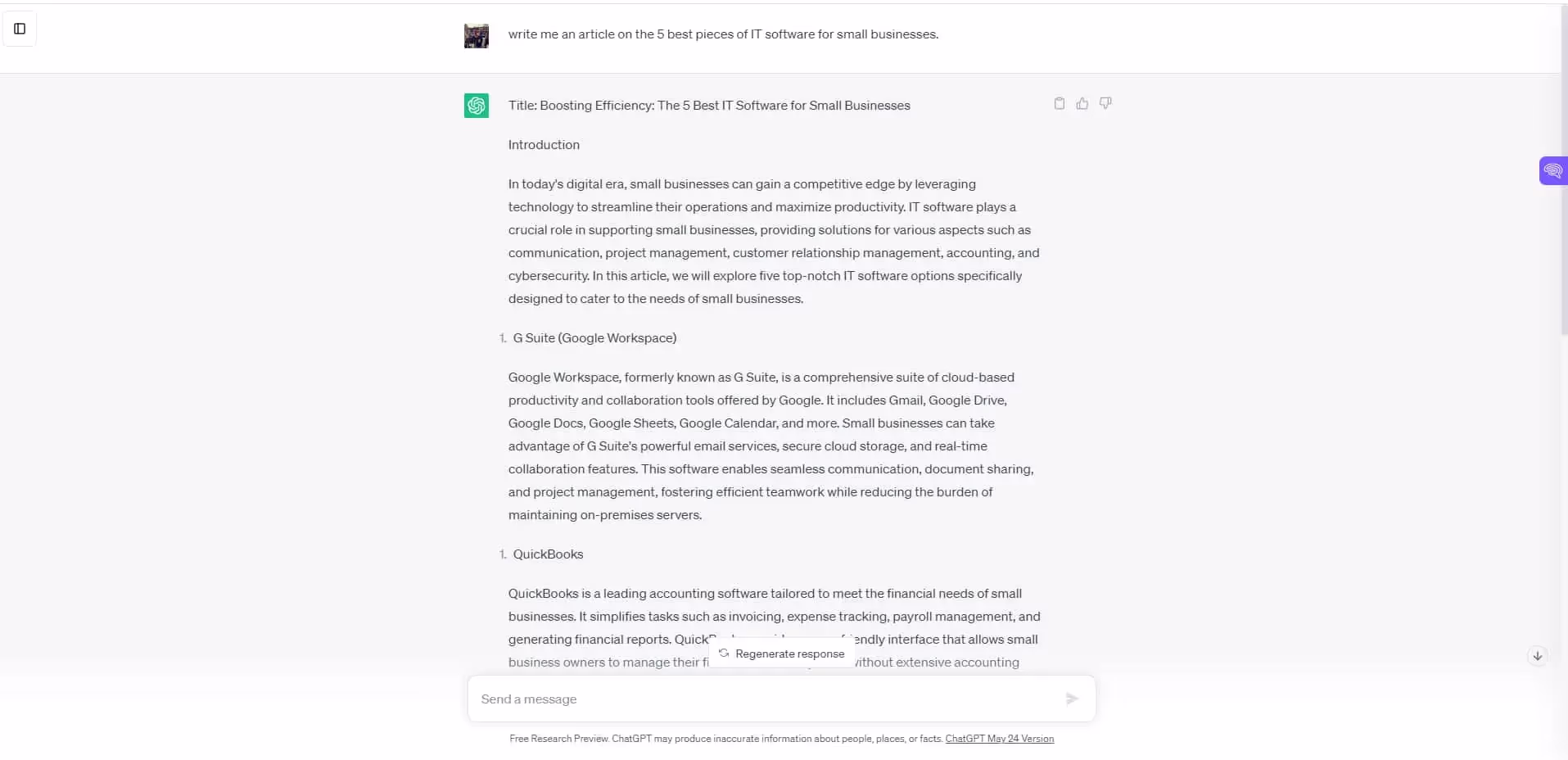This screenshot has width=1568, height=760.
Task: Click the "Introduction" heading text
Action: 544,145
